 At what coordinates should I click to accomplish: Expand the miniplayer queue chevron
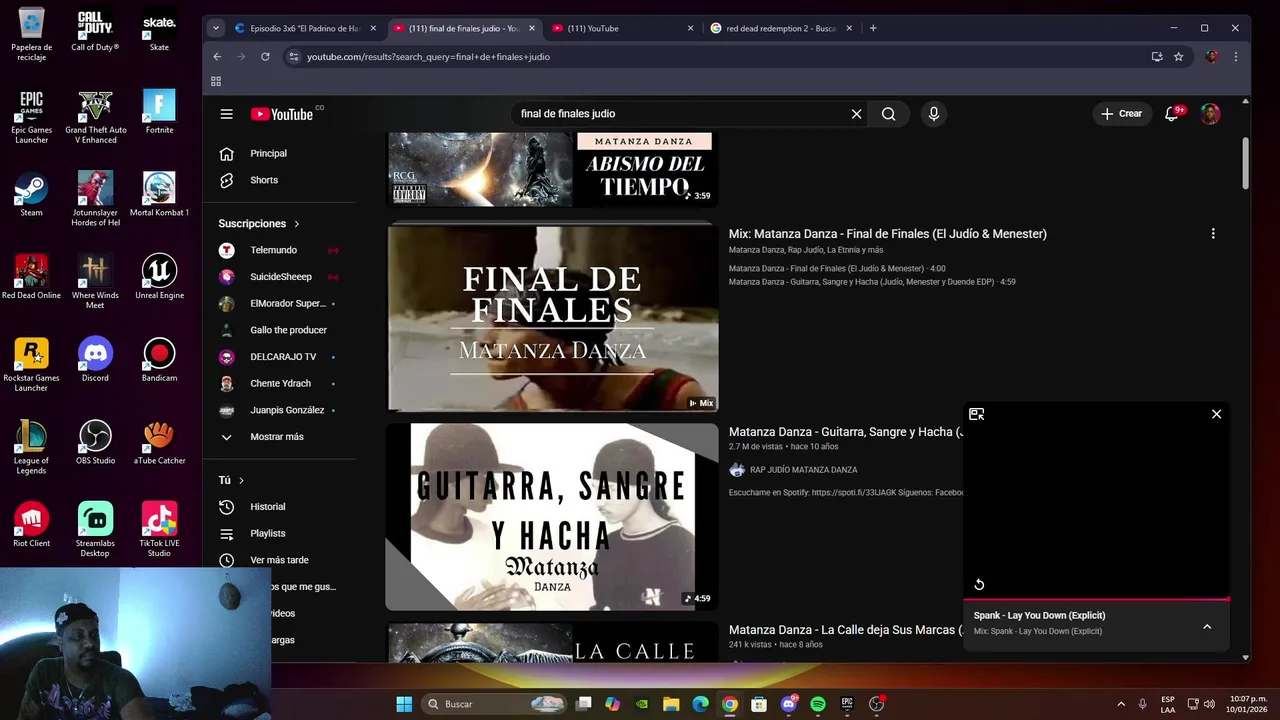[1207, 627]
